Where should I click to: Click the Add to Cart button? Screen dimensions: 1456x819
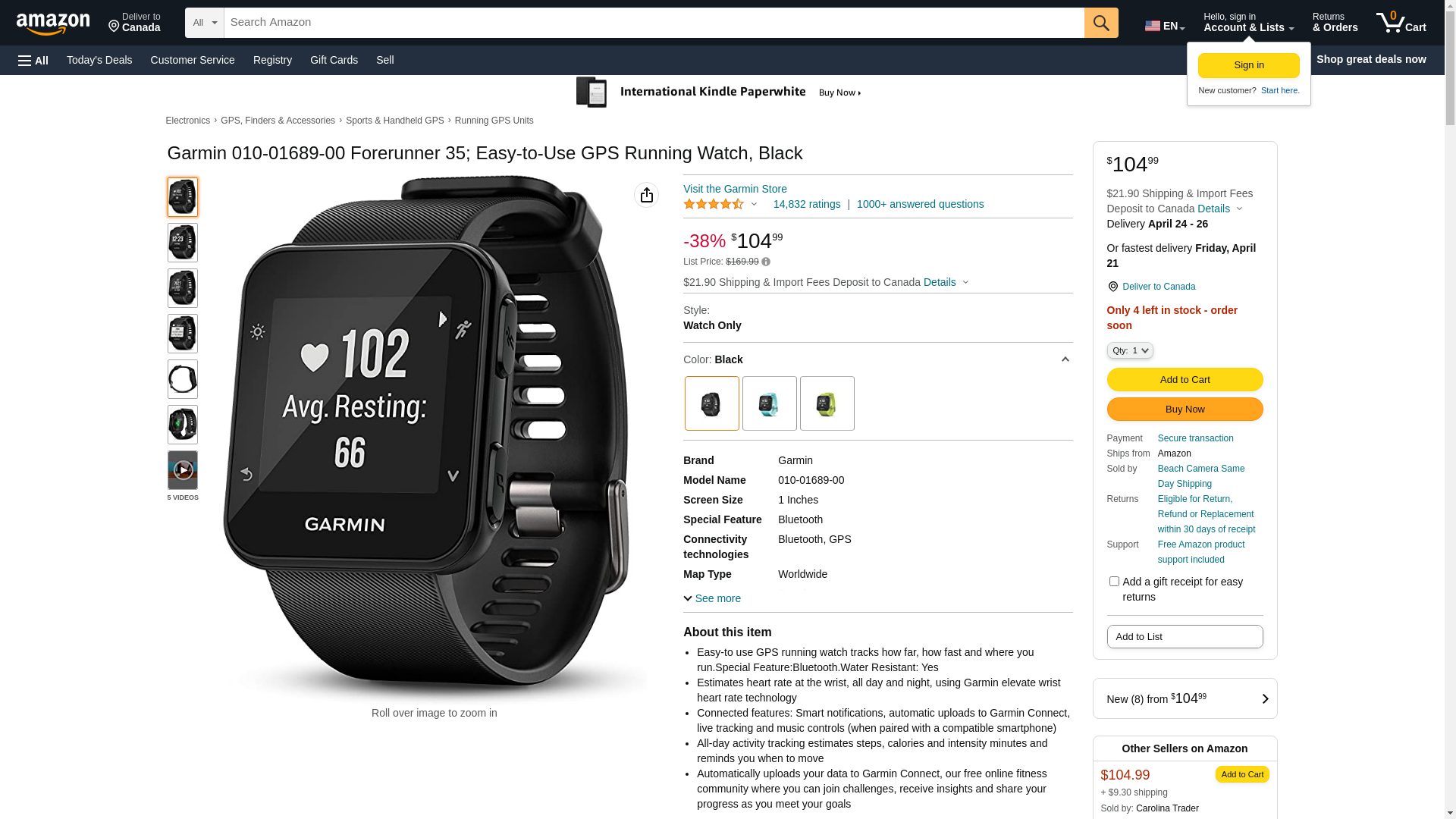click(x=1185, y=380)
